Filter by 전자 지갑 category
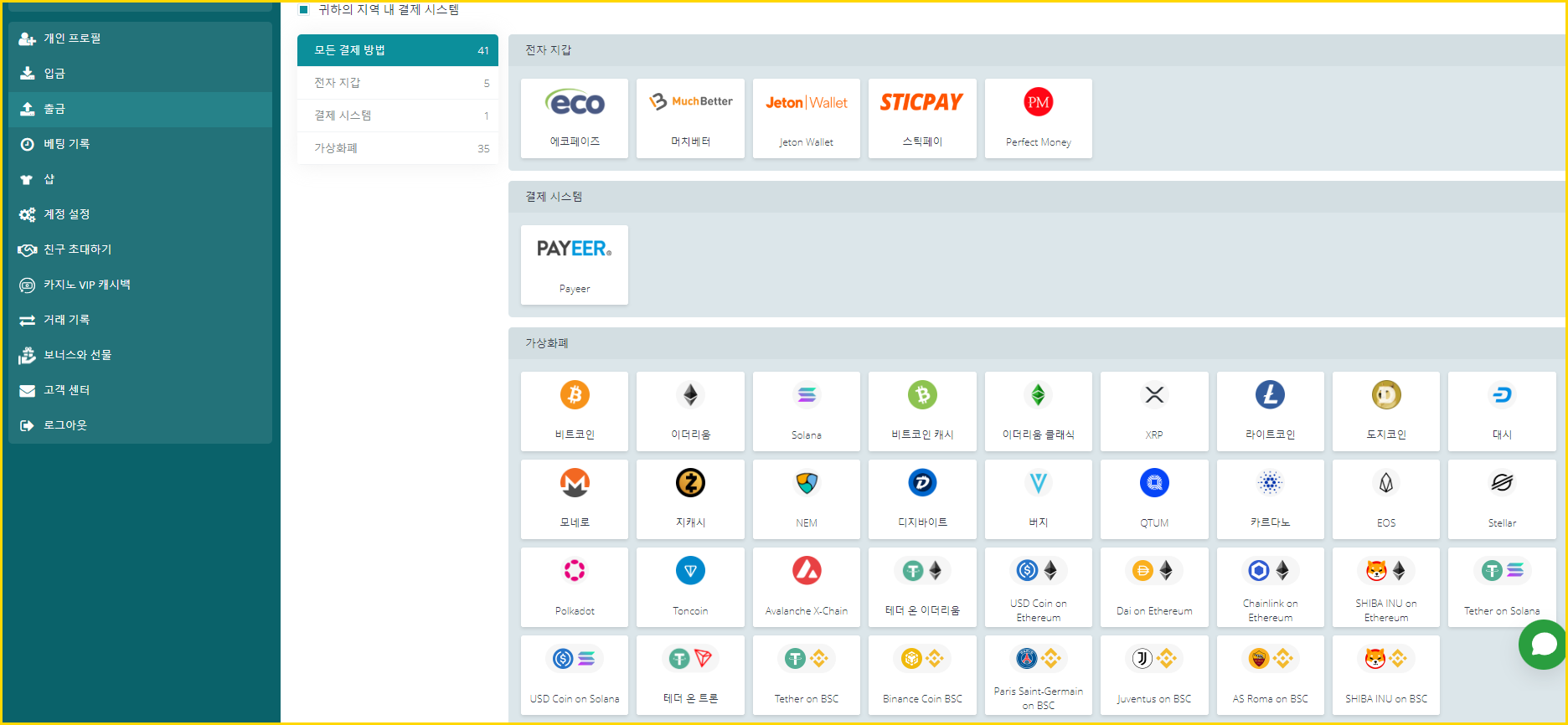1568x725 pixels. click(398, 83)
